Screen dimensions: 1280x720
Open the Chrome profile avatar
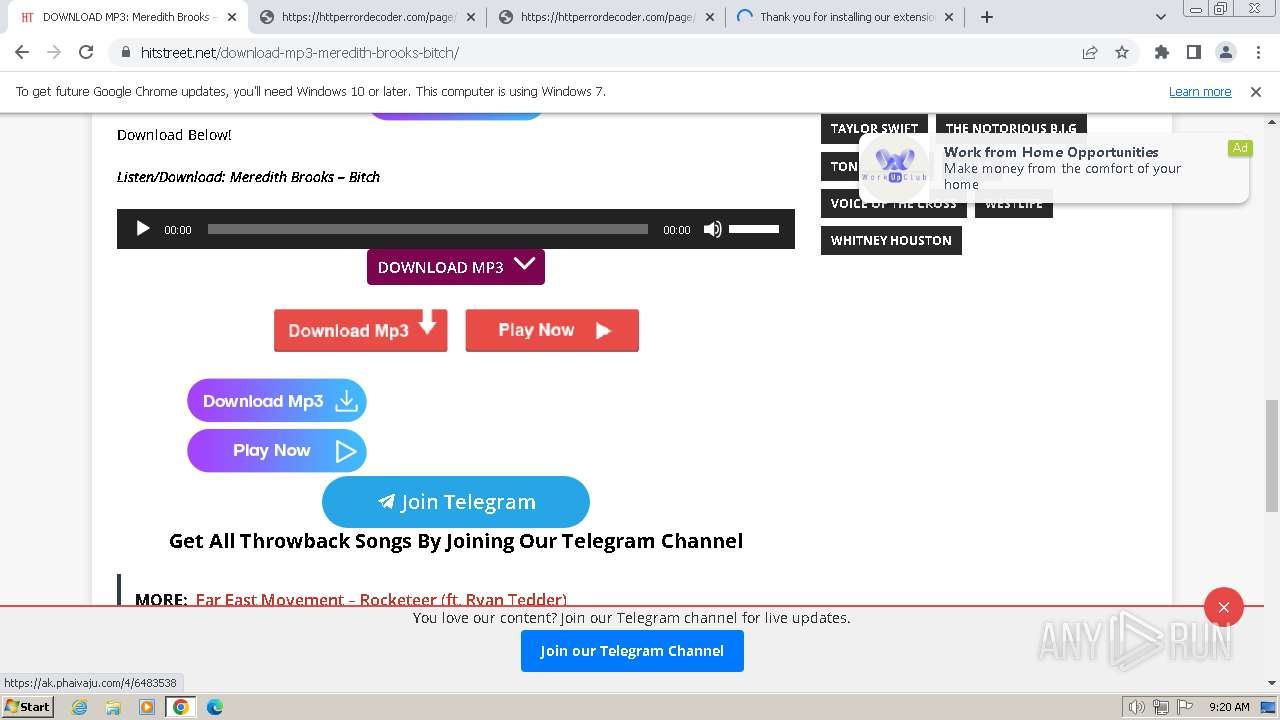click(x=1226, y=53)
